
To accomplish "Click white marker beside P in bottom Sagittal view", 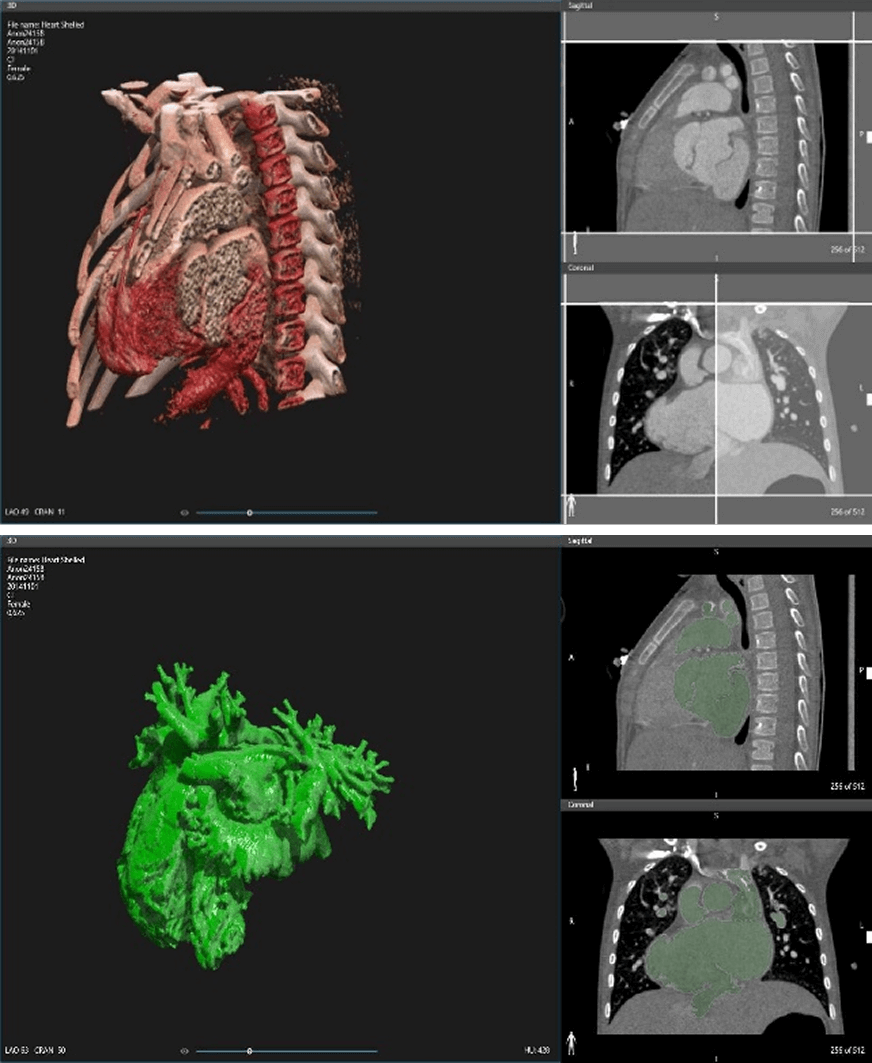I will point(866,672).
